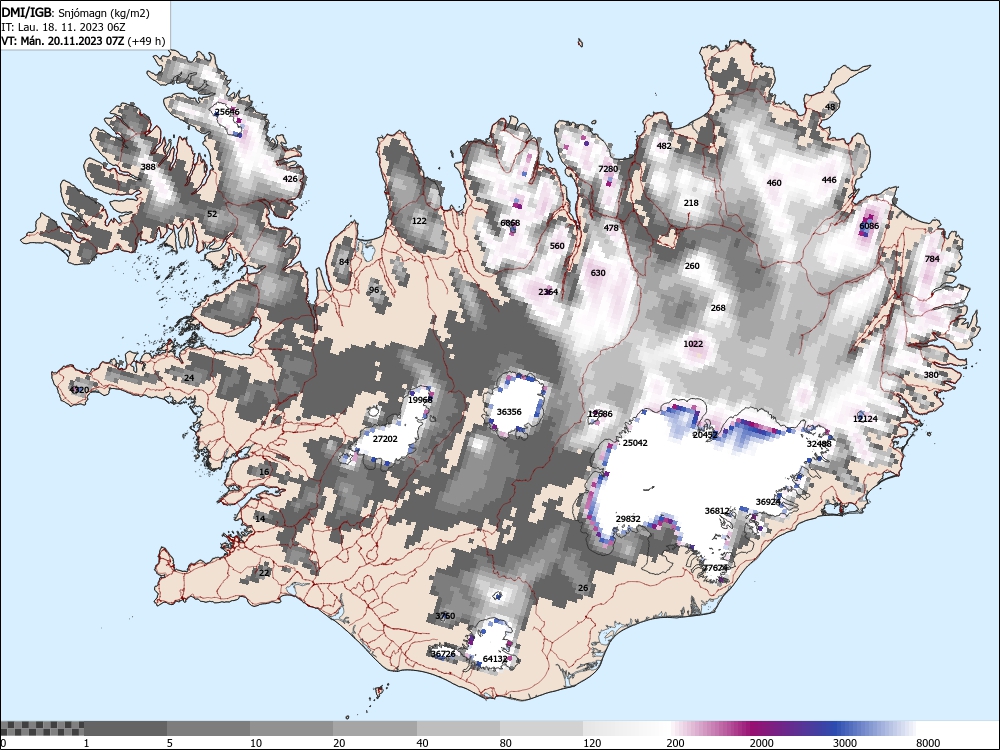Click the snow value 25646 in the Westfjords
Image resolution: width=1000 pixels, height=750 pixels.
pos(227,112)
